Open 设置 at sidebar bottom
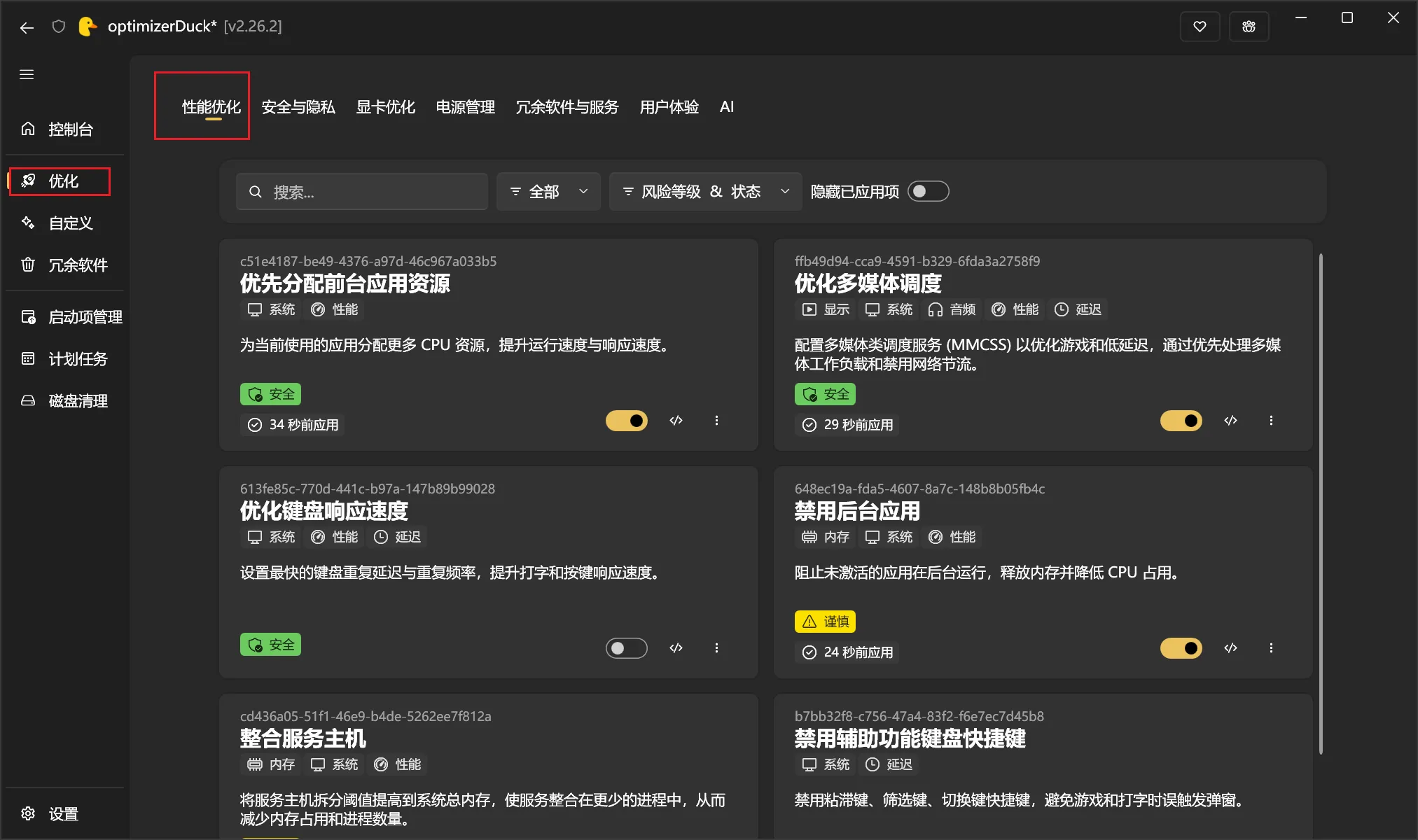Screen dimensions: 1418x840 click(65, 813)
